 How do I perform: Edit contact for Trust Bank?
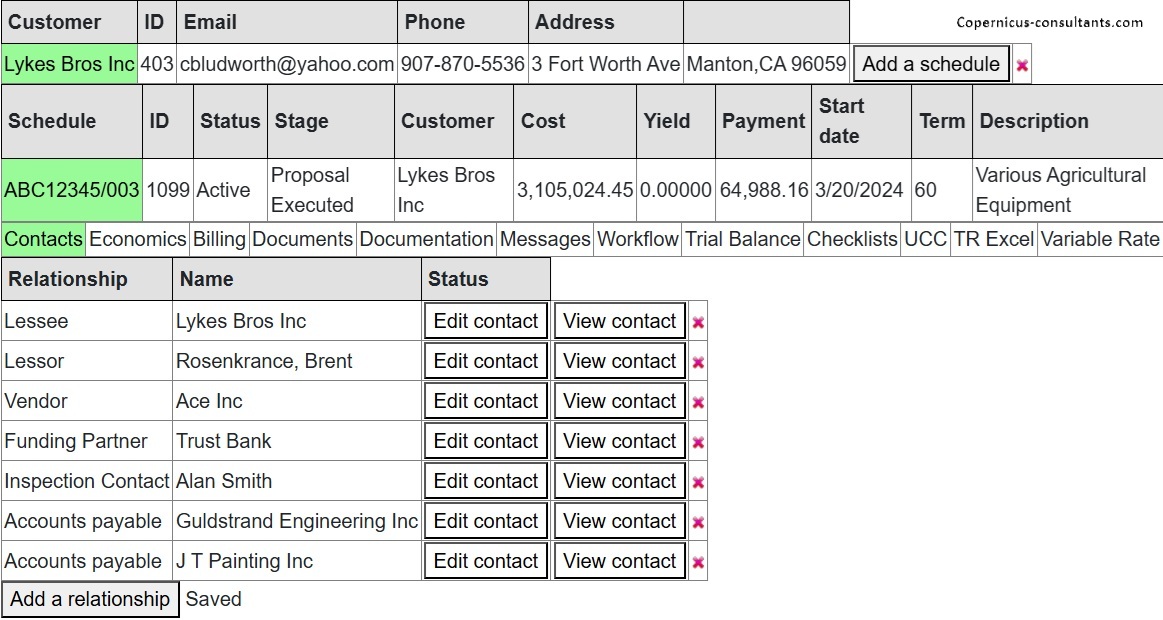pyautogui.click(x=486, y=441)
